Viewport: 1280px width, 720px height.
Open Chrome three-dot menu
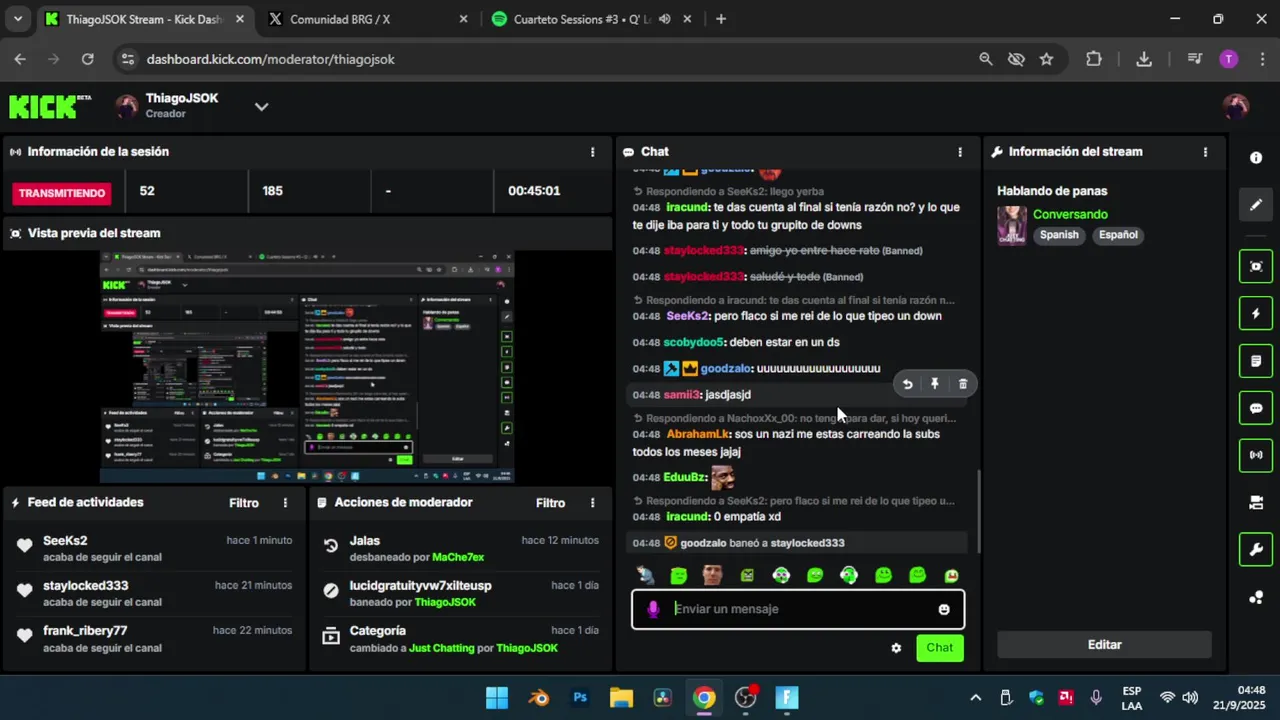1261,59
